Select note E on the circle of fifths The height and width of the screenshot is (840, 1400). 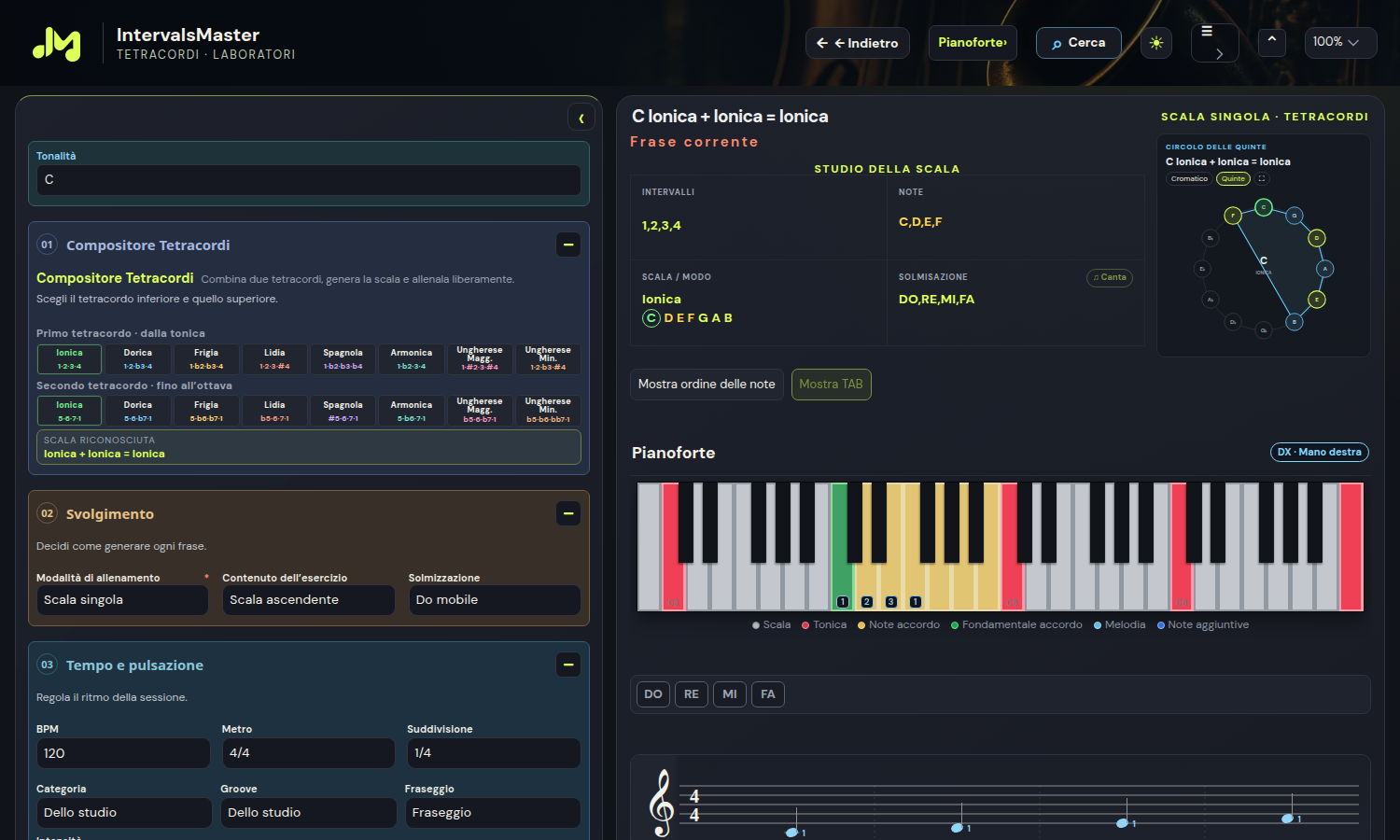[x=1317, y=300]
